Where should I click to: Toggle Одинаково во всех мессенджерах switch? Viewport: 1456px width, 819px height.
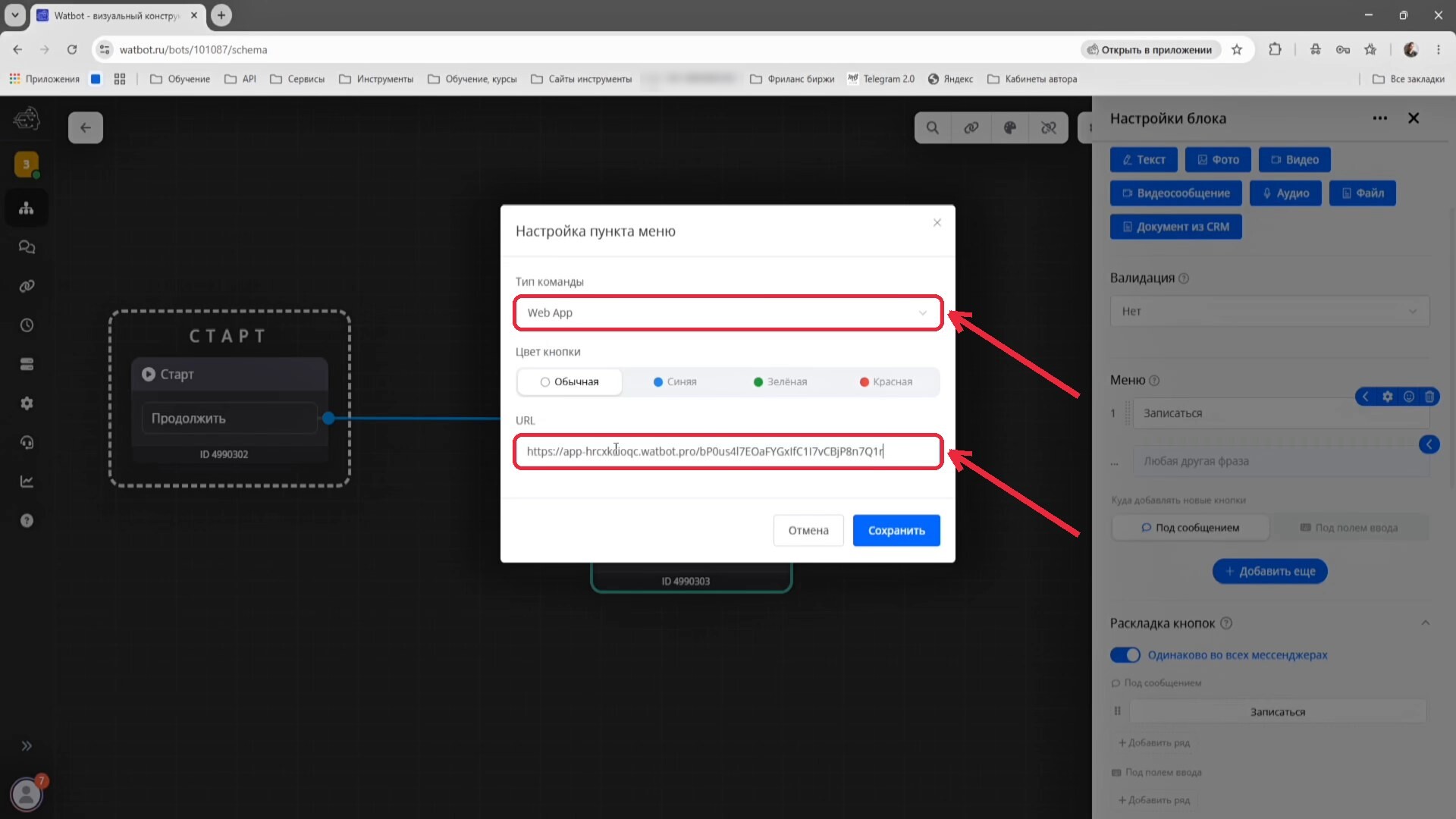click(1125, 654)
